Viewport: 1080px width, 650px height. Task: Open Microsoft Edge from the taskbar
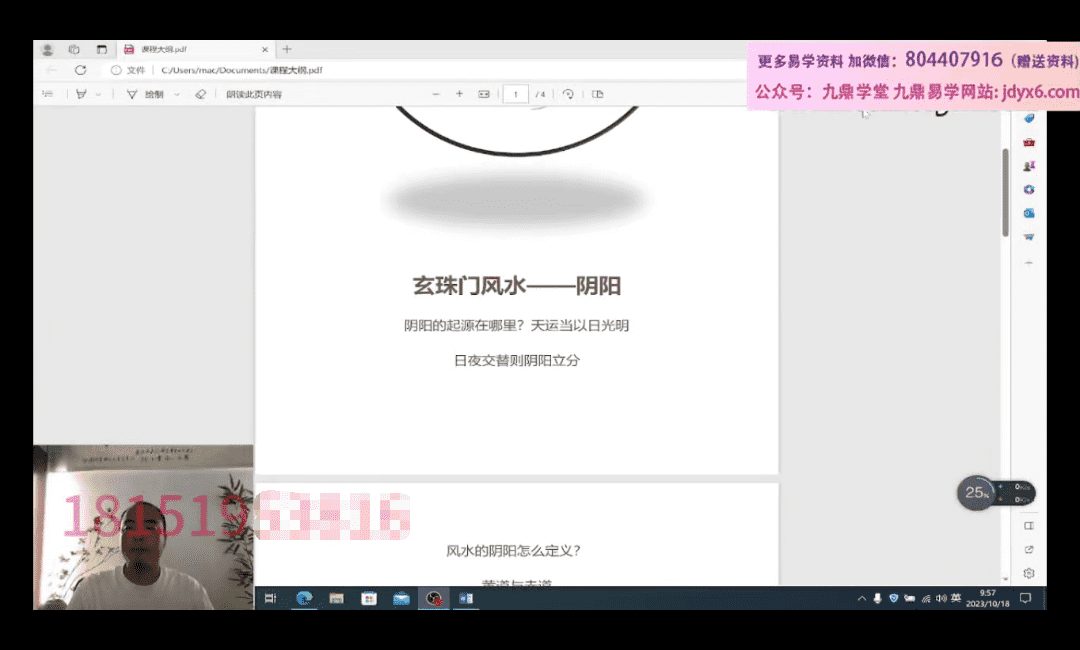(304, 598)
